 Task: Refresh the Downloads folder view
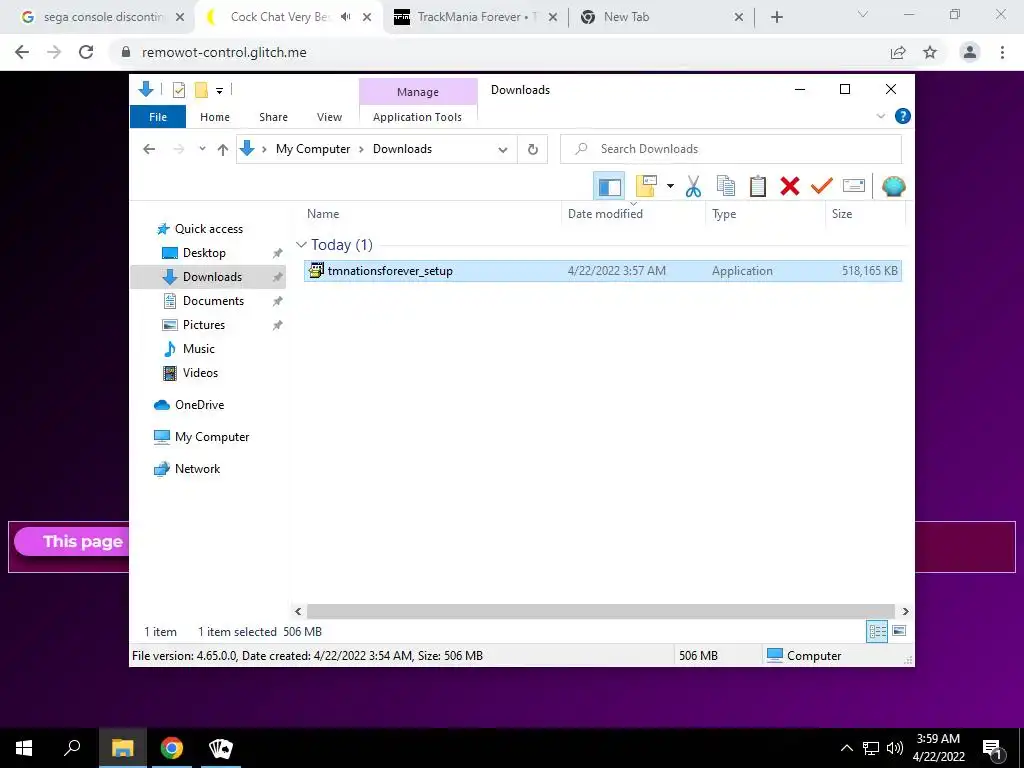point(533,150)
